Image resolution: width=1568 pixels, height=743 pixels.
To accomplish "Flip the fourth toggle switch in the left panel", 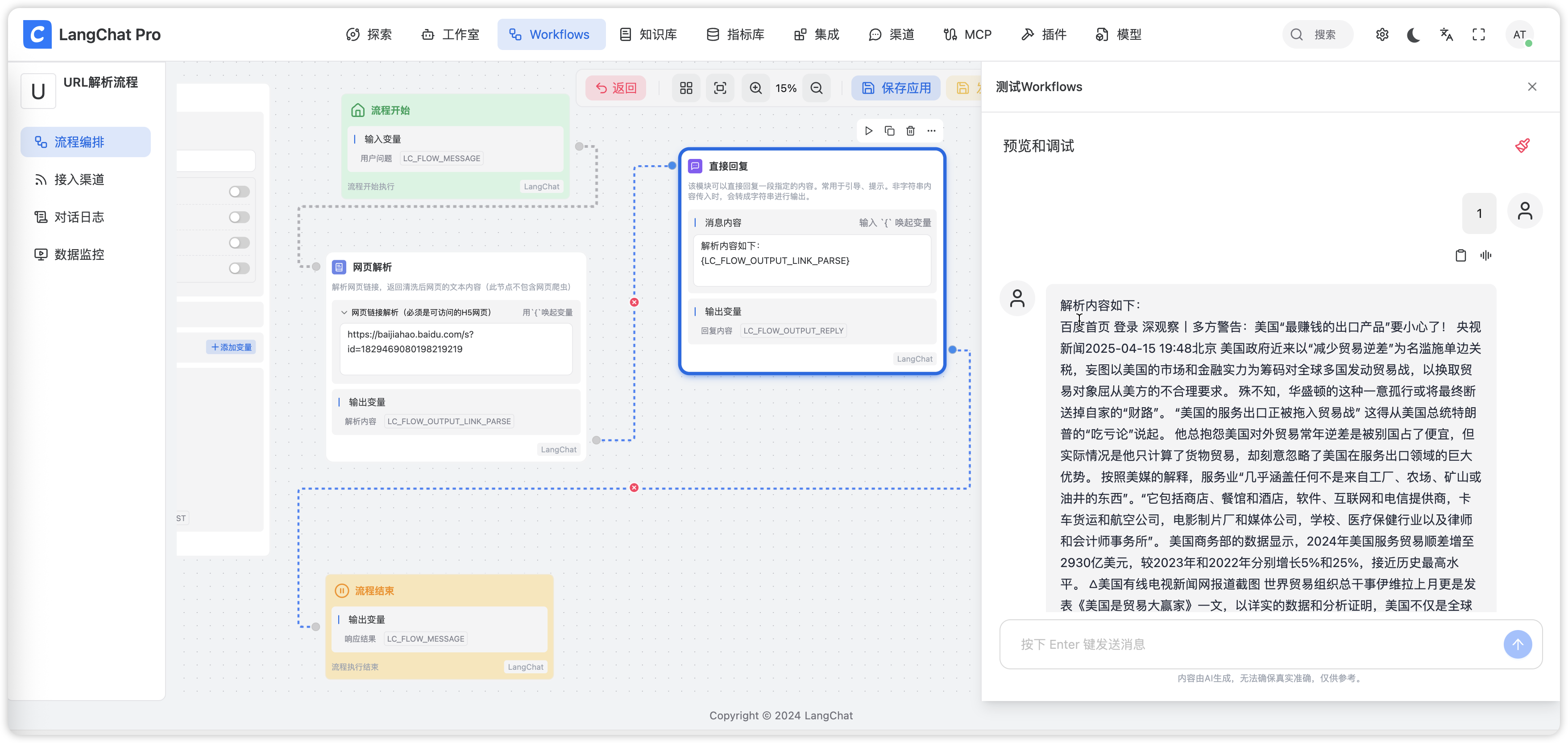I will point(239,268).
